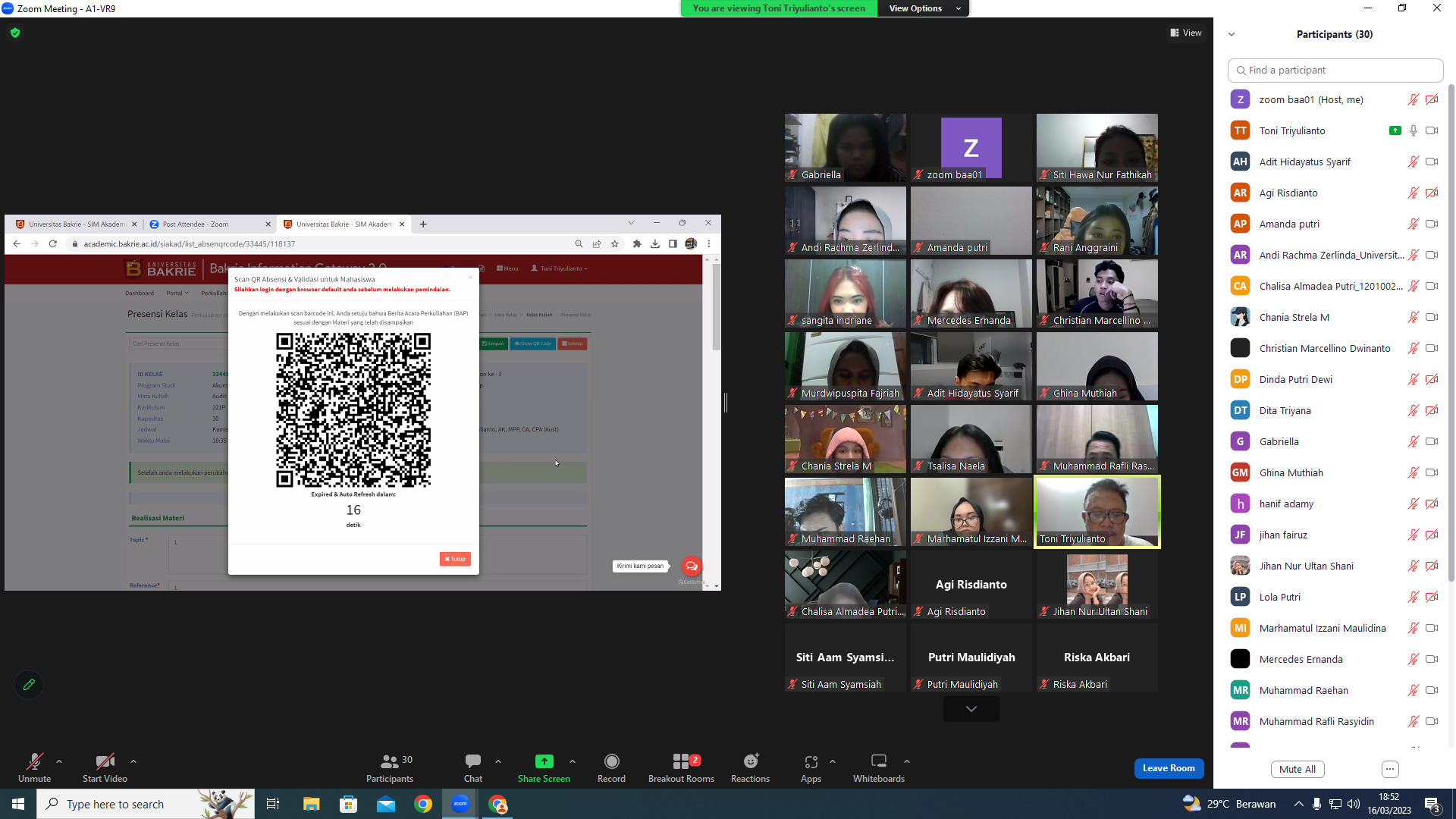Start recording with the Record button

(611, 767)
